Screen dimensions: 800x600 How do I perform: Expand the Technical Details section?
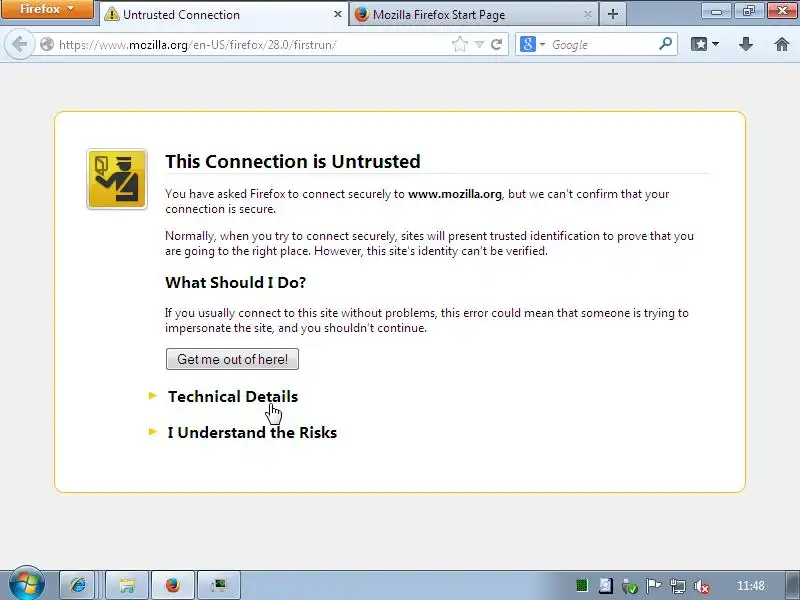click(233, 396)
